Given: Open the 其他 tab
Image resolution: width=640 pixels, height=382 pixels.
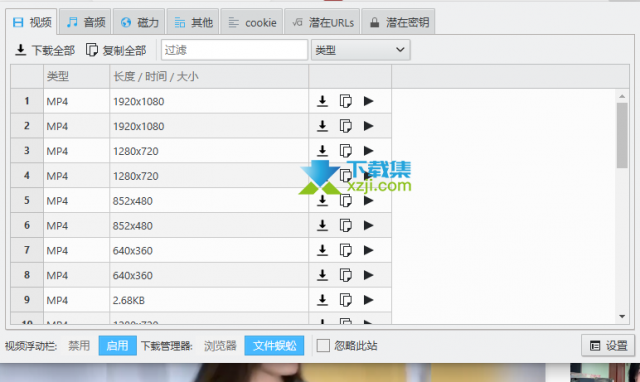Looking at the screenshot, I should [193, 22].
